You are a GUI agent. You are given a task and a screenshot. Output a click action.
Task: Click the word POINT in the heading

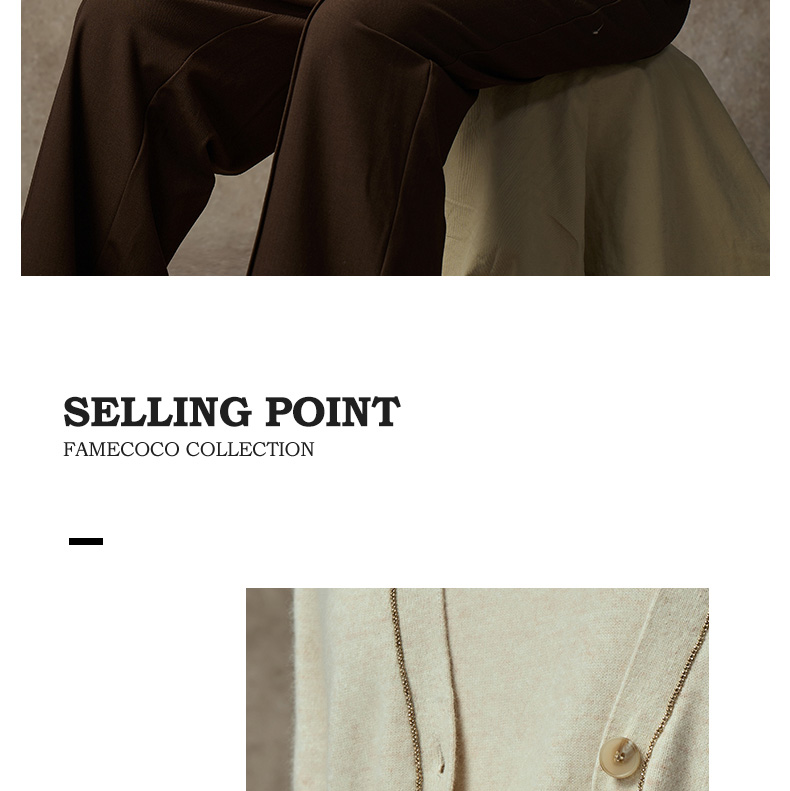tap(333, 412)
